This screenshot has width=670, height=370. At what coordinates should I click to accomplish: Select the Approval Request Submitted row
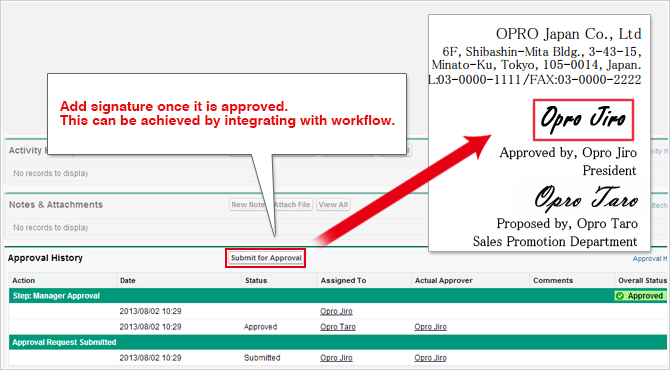(x=338, y=342)
